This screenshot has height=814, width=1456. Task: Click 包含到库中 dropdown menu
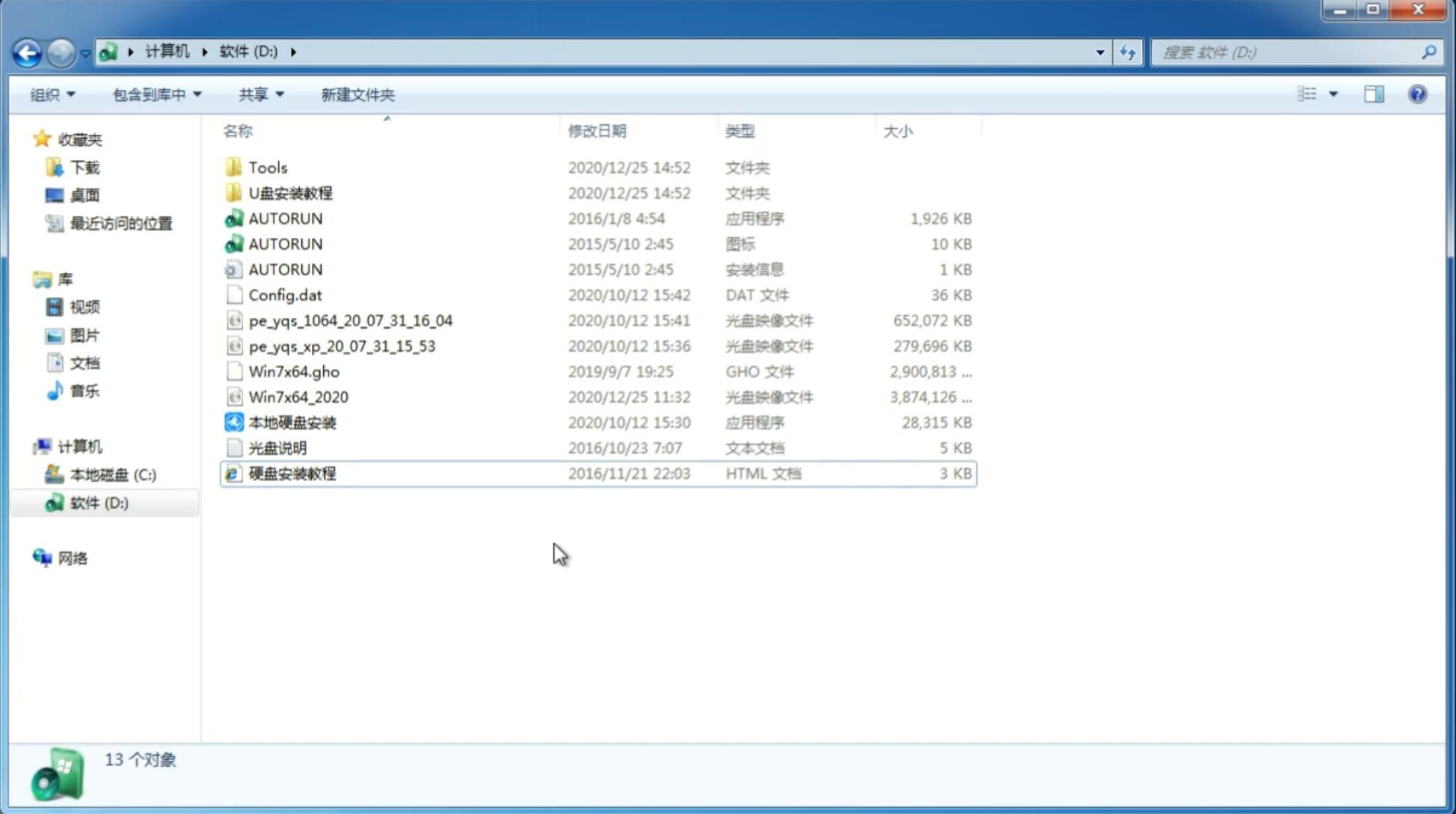[x=156, y=94]
